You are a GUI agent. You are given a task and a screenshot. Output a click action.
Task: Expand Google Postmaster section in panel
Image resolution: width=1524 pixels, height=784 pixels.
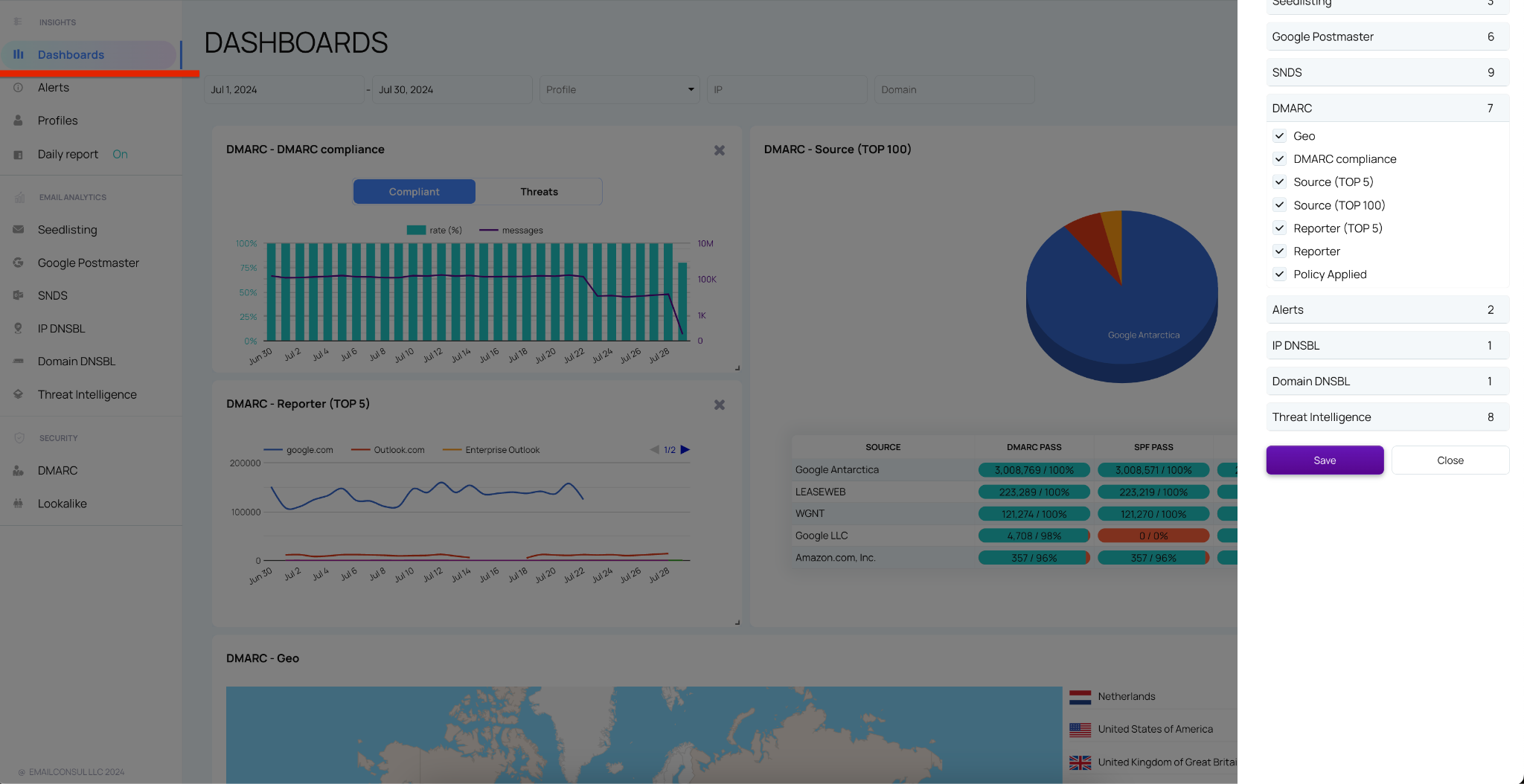click(1387, 36)
